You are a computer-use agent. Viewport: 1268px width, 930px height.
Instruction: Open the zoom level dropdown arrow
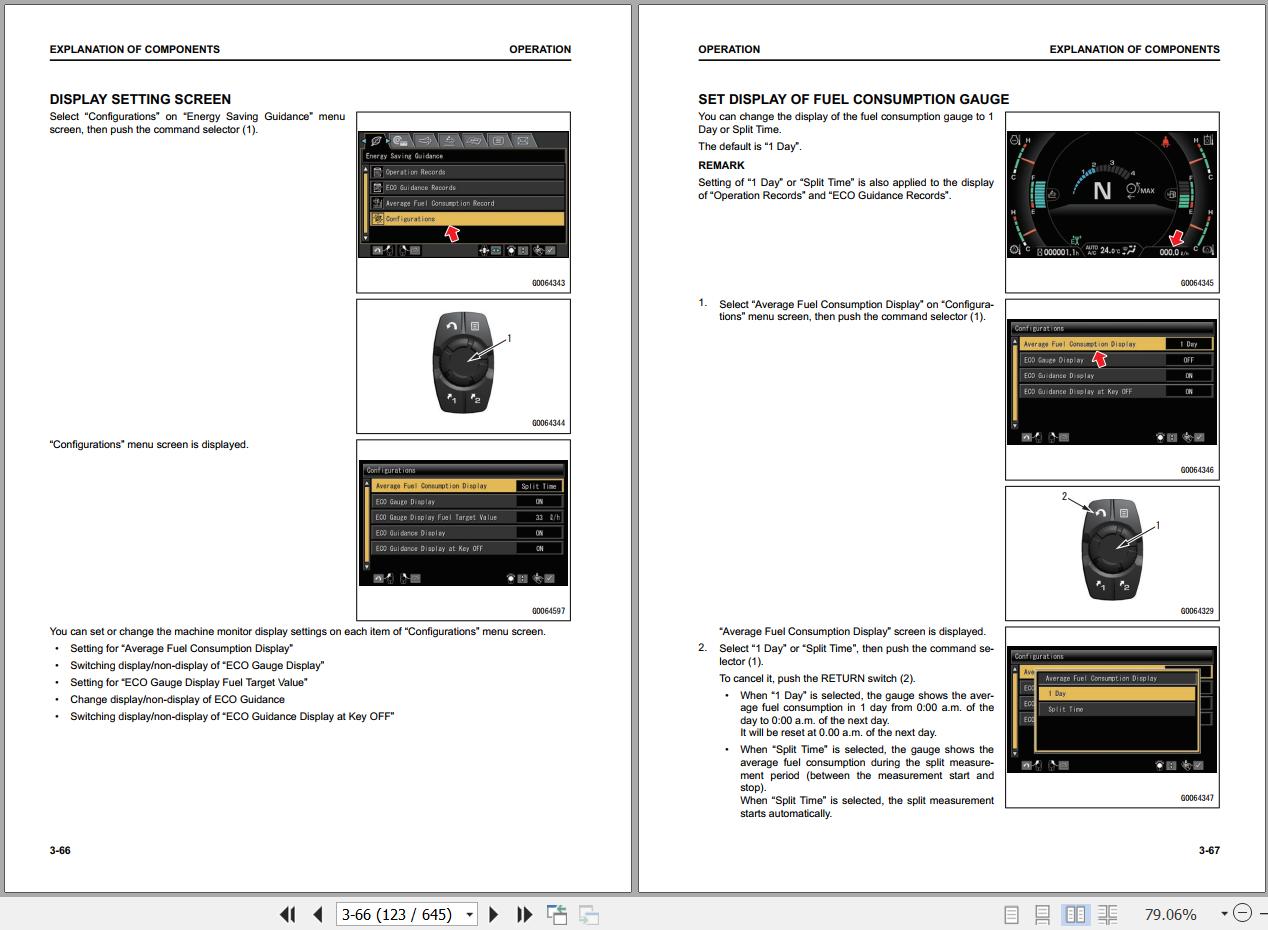pos(1224,914)
